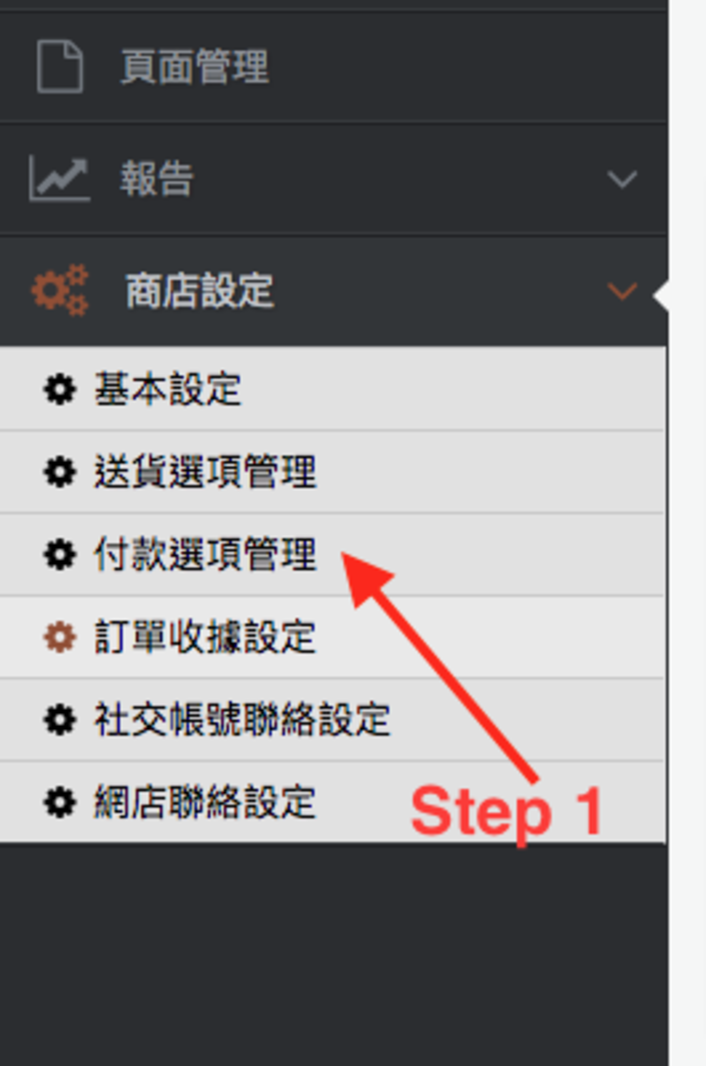Image resolution: width=706 pixels, height=1066 pixels.
Task: Select the 報告 sidebar entry
Action: pyautogui.click(x=333, y=179)
